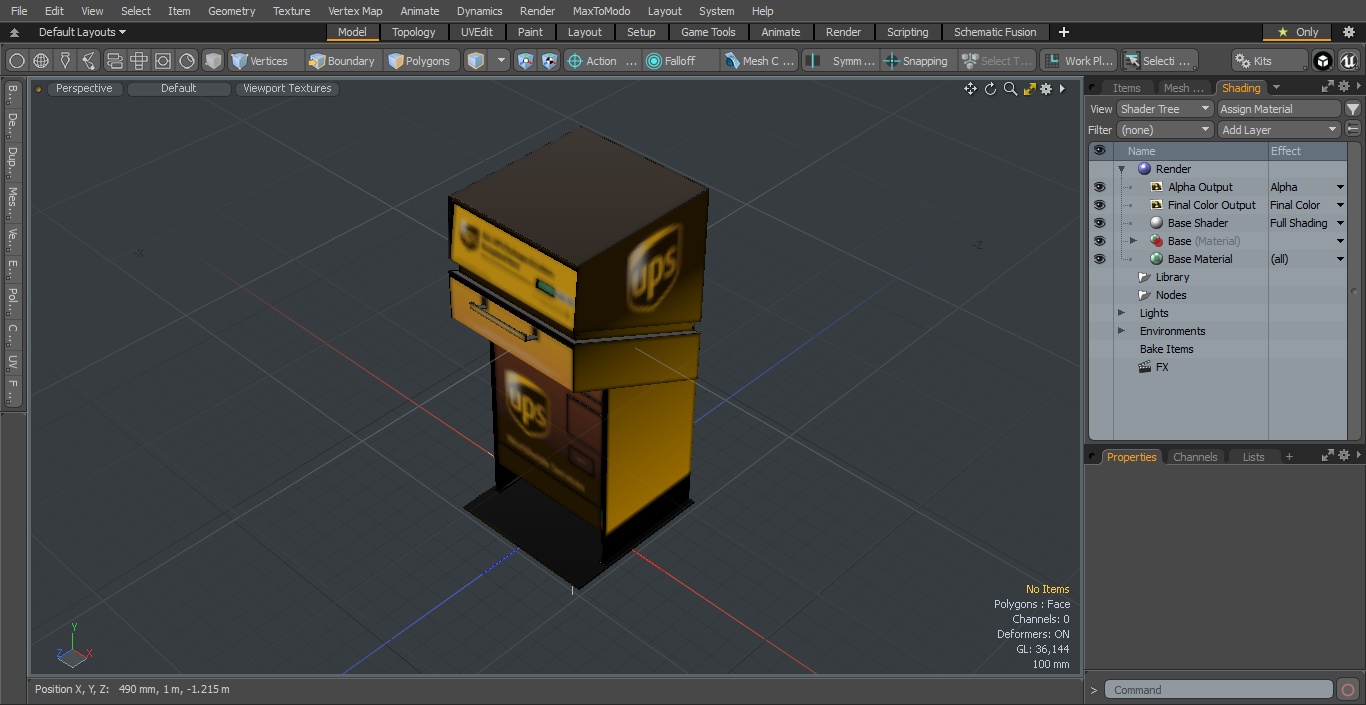Screen dimensions: 1366x705
Task: Open the Add Layer dropdown
Action: pos(1279,130)
